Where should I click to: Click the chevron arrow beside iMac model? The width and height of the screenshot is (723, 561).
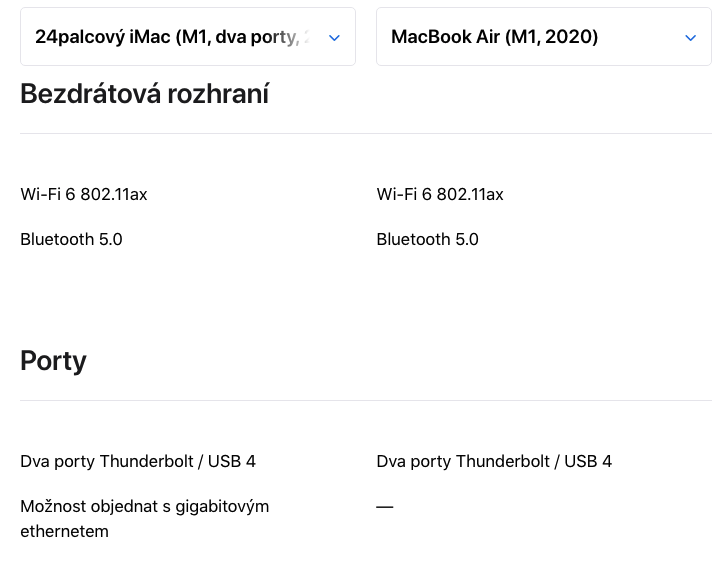[334, 37]
